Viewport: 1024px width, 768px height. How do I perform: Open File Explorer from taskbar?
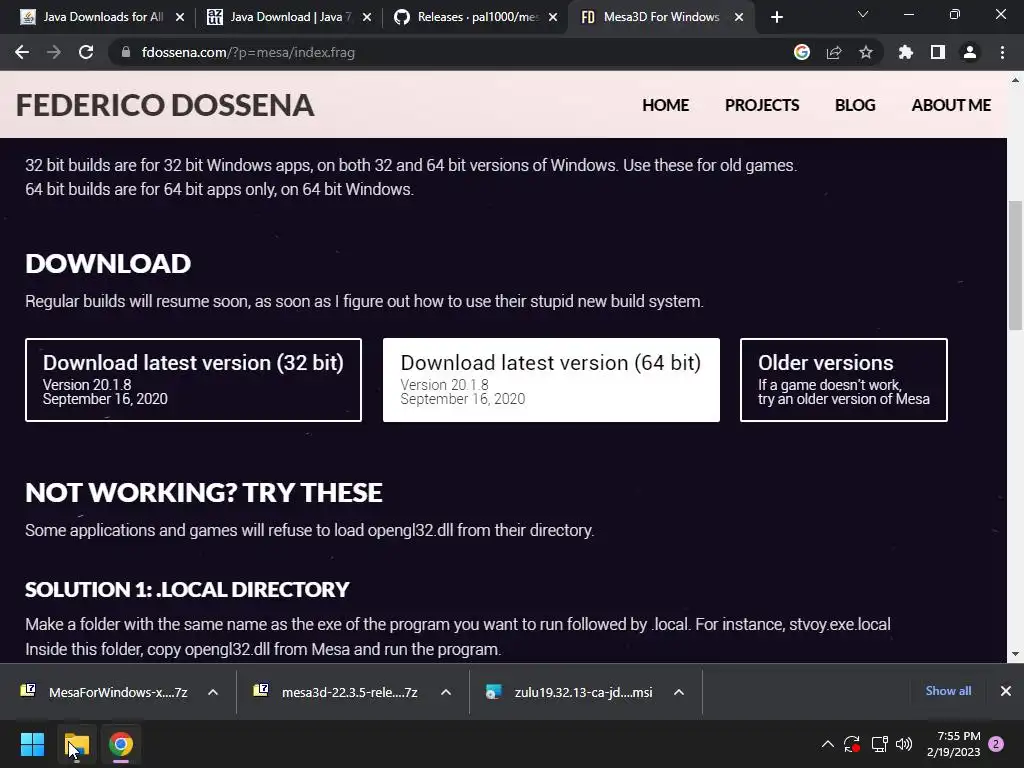point(77,744)
